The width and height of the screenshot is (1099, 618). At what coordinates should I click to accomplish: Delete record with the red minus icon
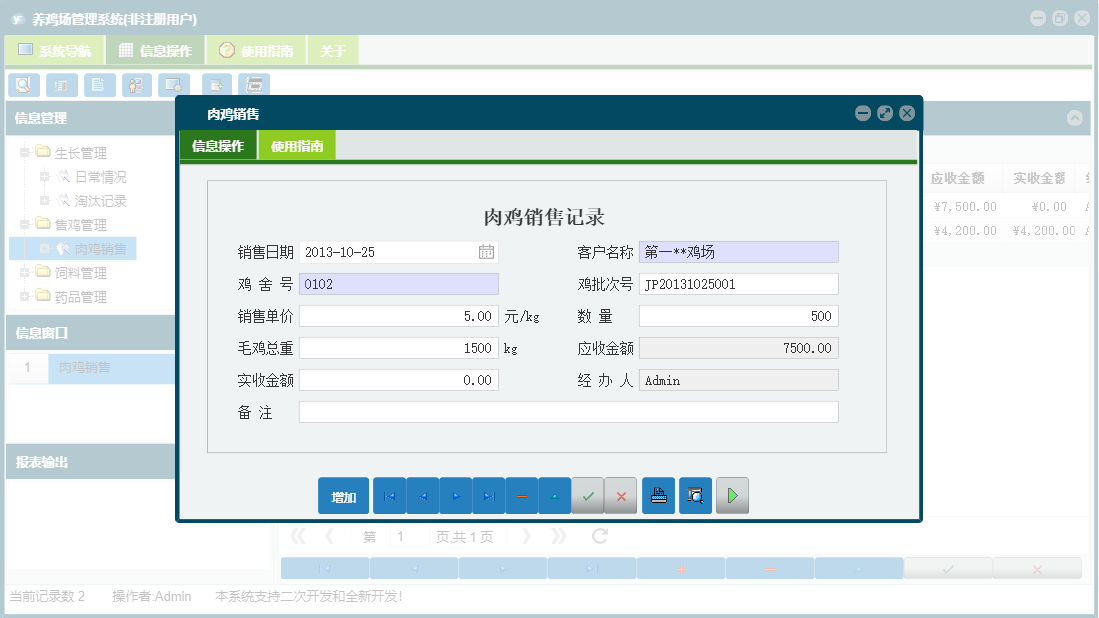point(521,496)
